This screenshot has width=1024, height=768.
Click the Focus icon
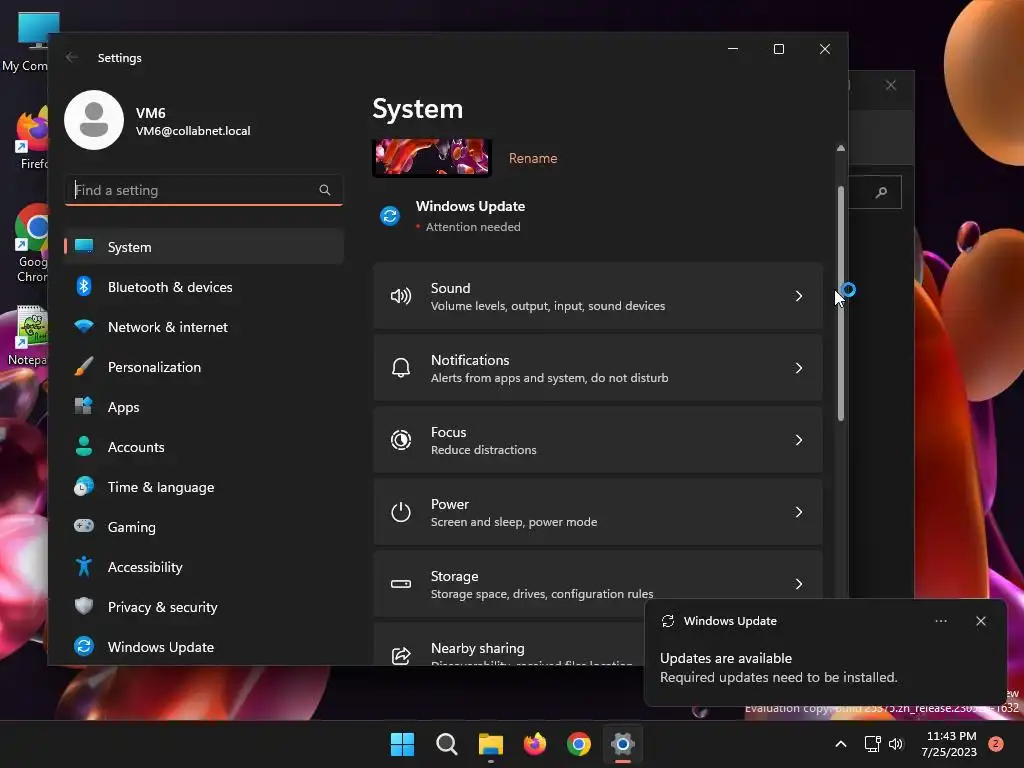click(x=401, y=440)
